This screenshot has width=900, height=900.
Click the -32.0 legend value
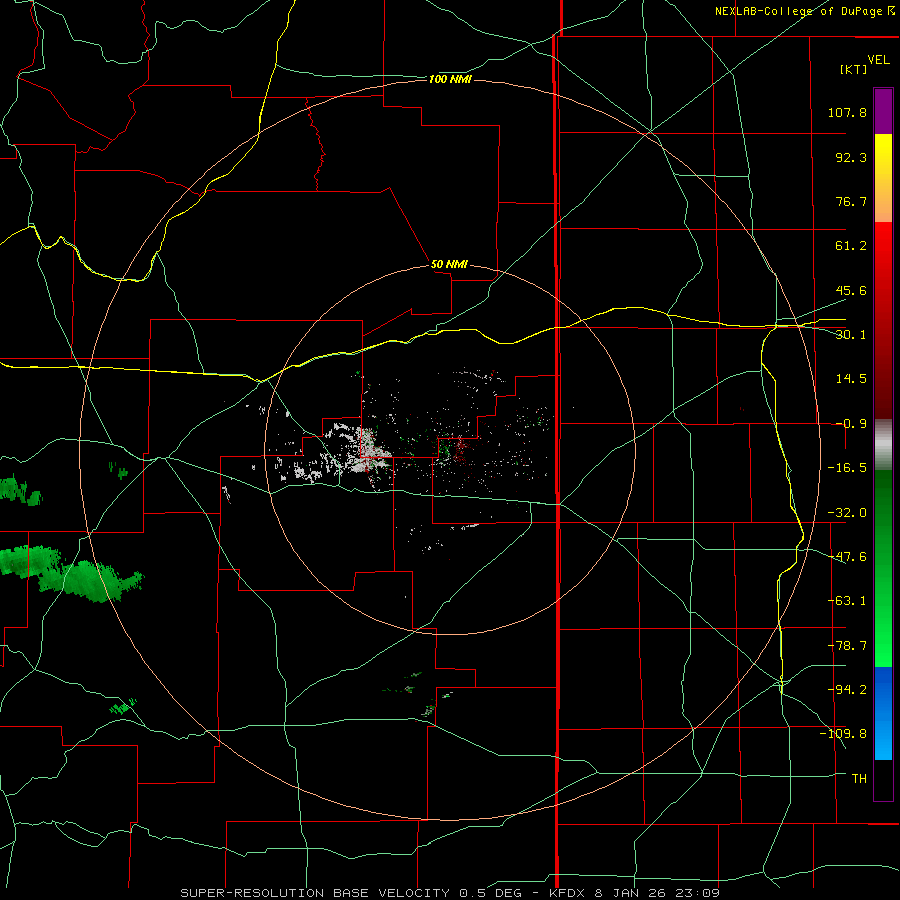[847, 513]
